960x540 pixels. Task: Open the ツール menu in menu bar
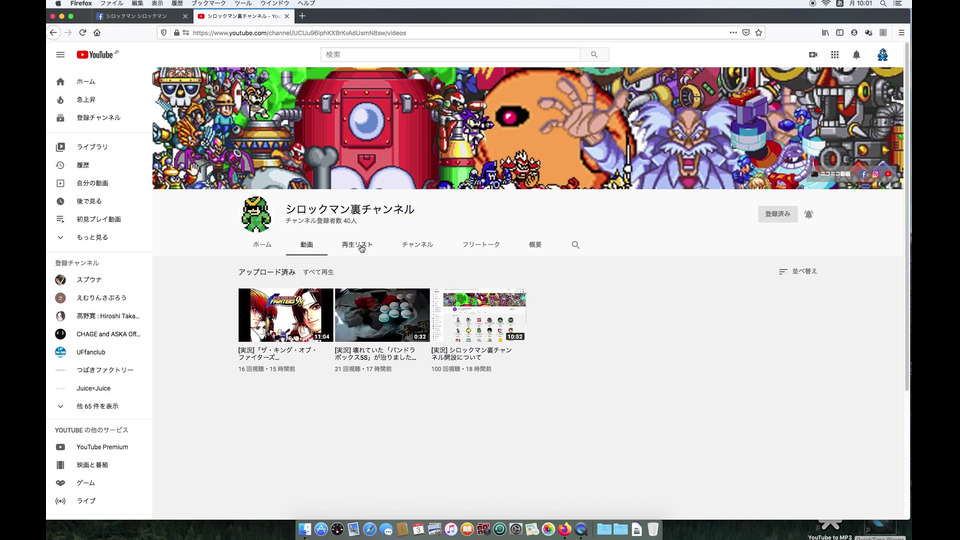243,4
